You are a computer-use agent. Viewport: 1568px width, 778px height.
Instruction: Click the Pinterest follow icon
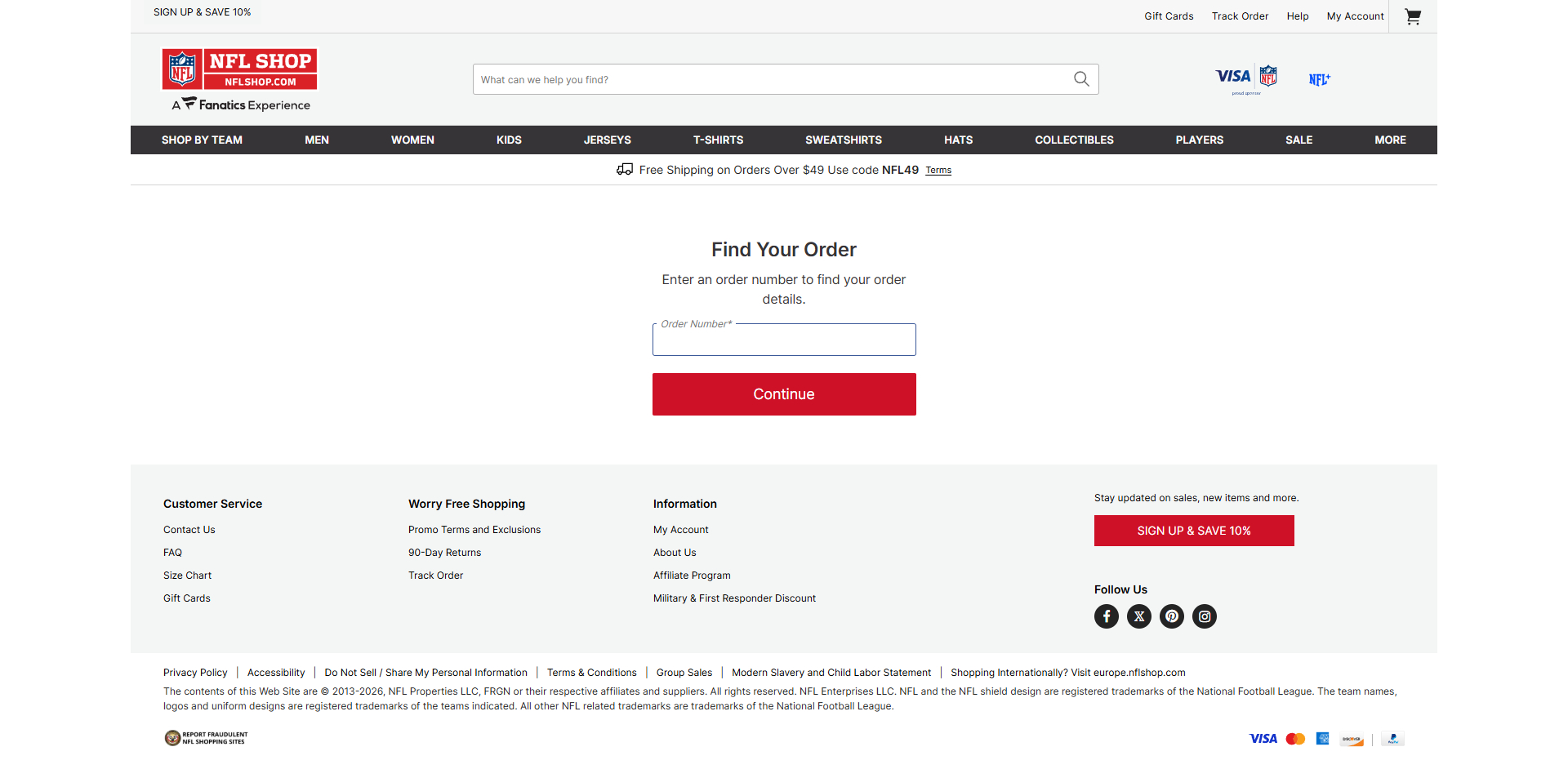pyautogui.click(x=1172, y=616)
